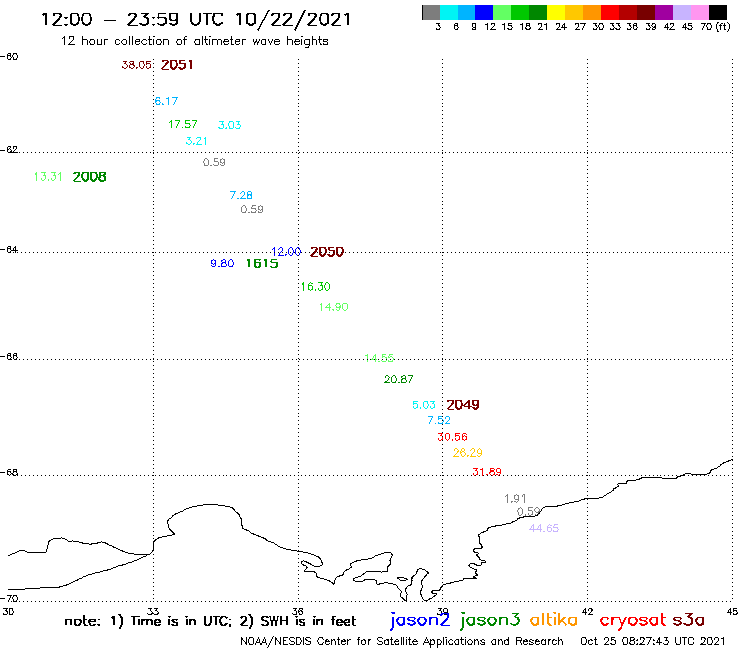The image size is (740, 650).
Task: Click the note about UTC and SWH
Action: [x=210, y=621]
